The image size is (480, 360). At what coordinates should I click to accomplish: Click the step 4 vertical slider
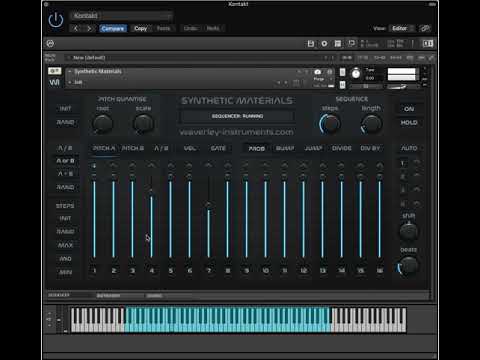(151, 217)
